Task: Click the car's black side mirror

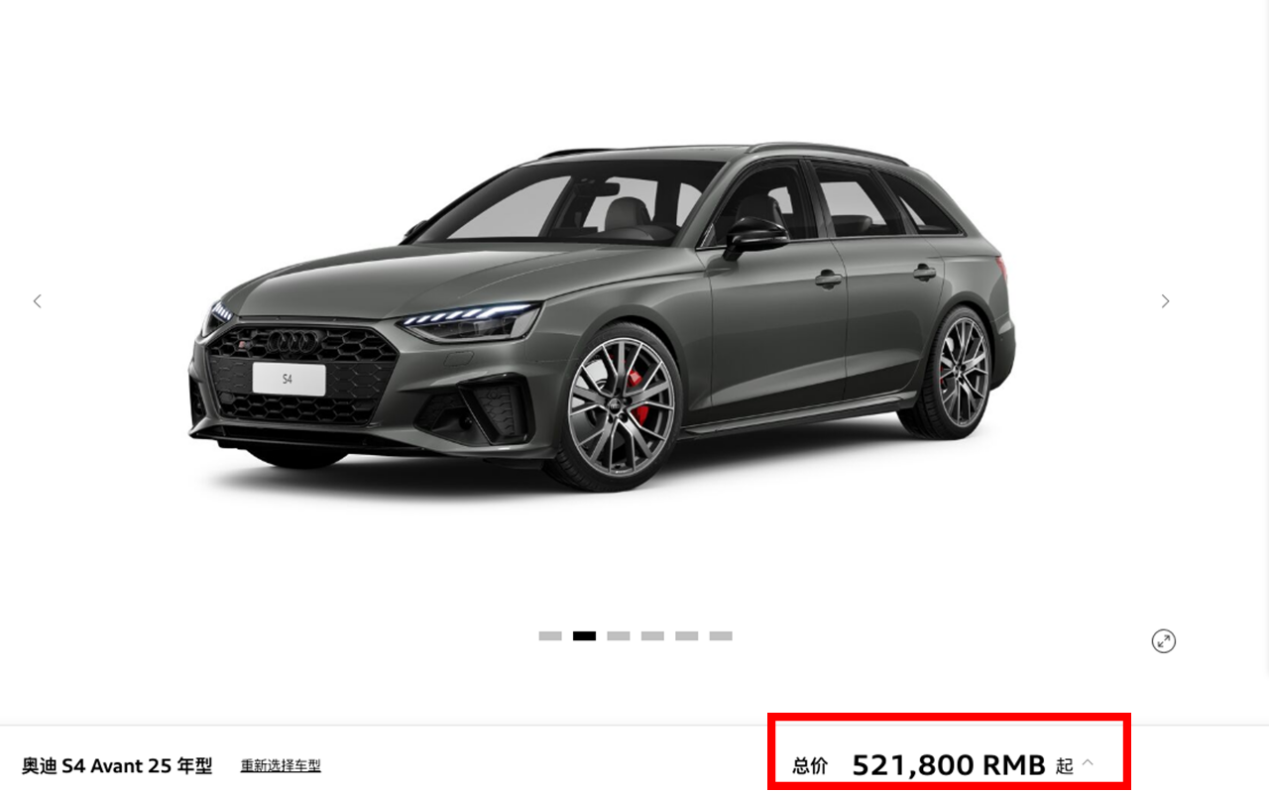Action: tap(755, 238)
